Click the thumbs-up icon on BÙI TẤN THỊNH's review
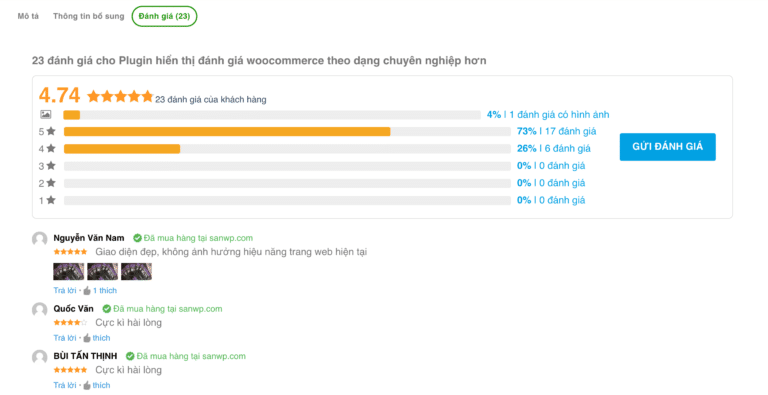 tap(87, 385)
